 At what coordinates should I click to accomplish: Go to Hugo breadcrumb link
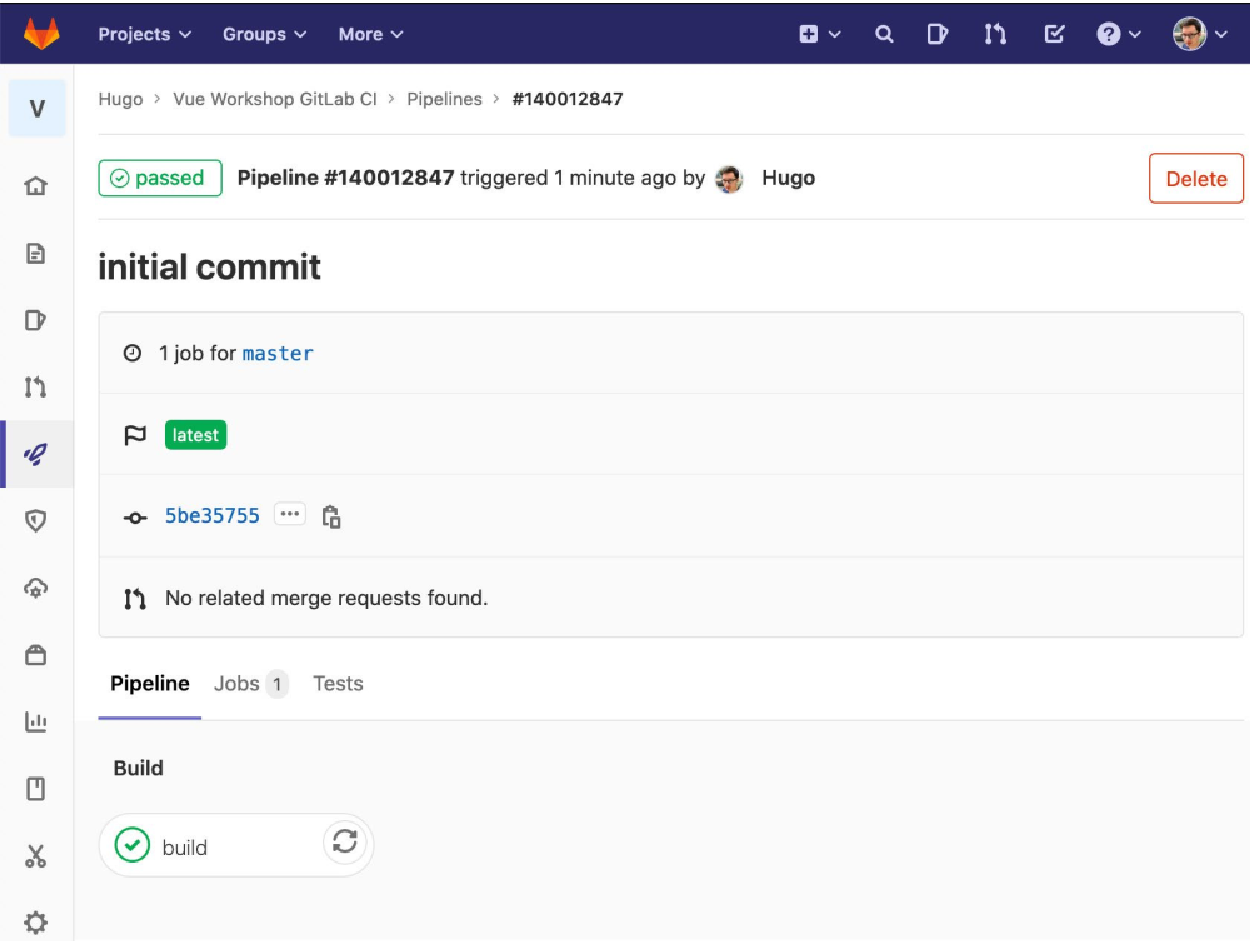120,99
